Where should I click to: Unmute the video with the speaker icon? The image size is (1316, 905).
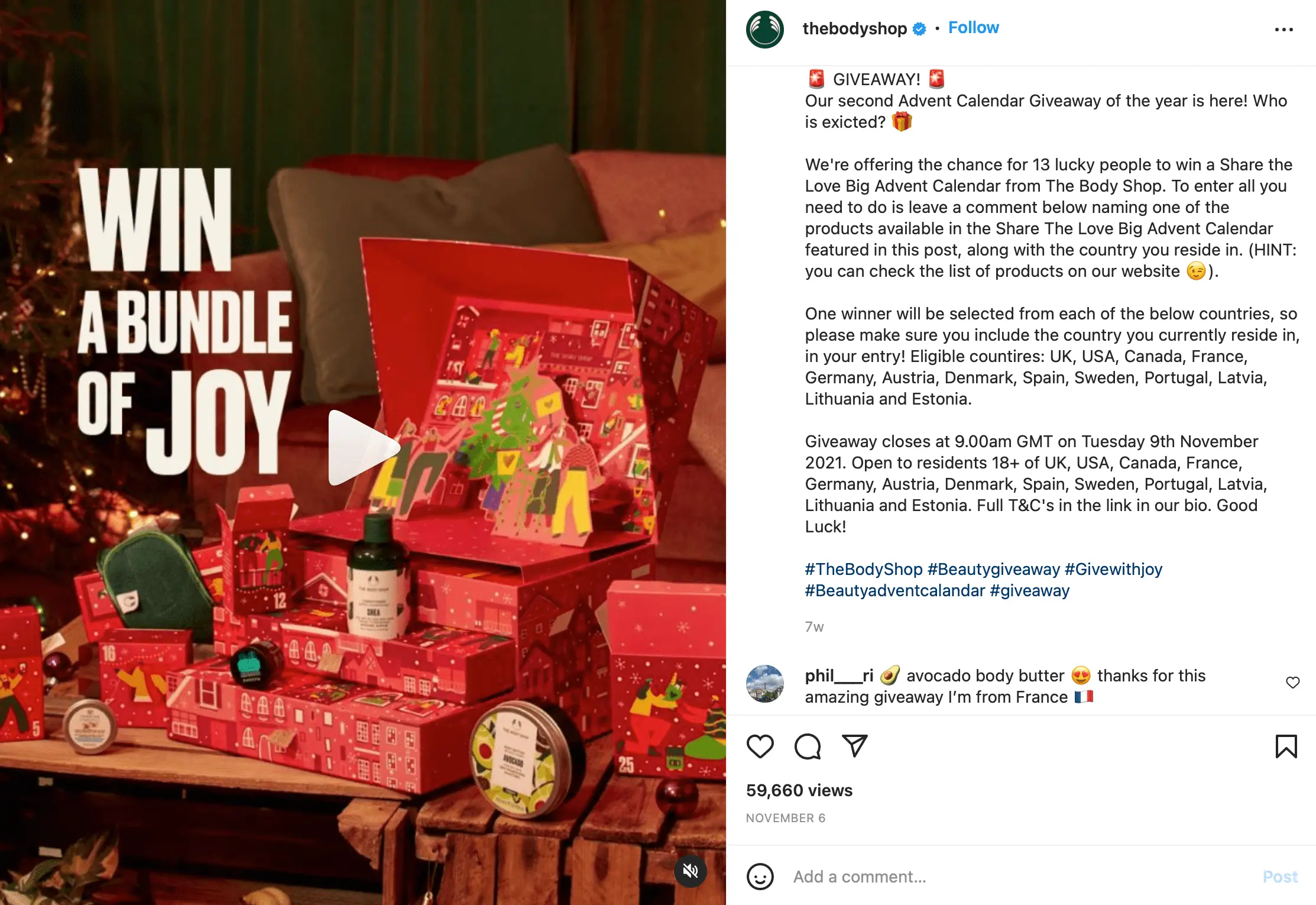[x=691, y=871]
